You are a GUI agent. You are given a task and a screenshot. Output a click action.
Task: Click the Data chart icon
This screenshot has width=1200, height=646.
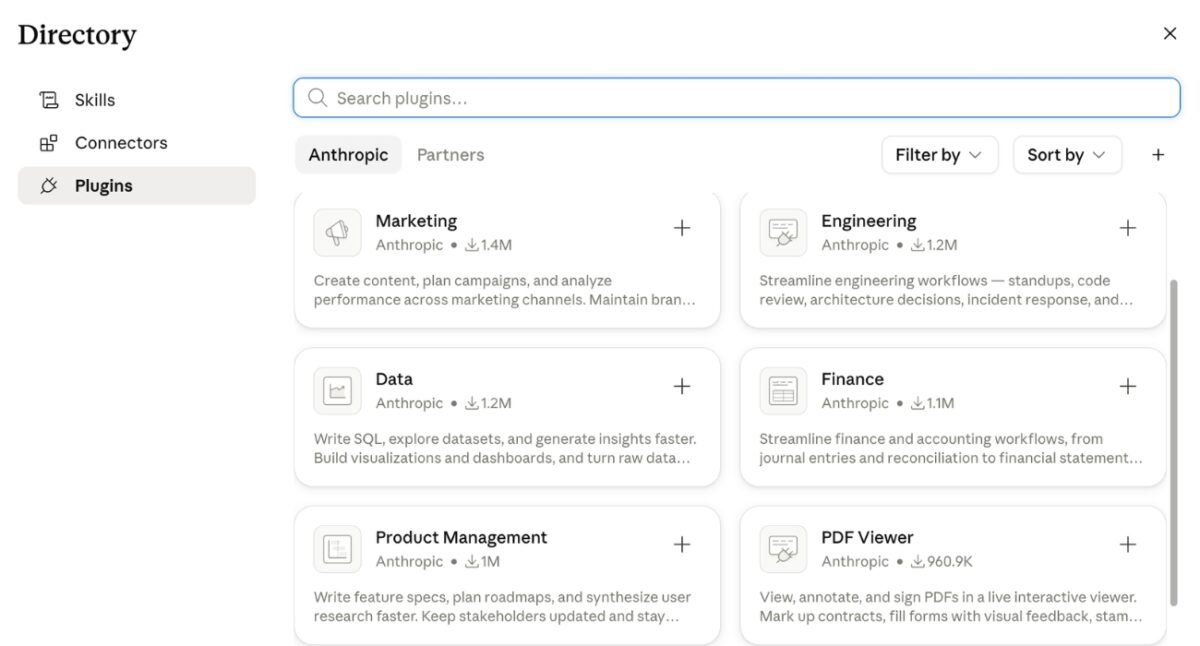[x=337, y=390]
